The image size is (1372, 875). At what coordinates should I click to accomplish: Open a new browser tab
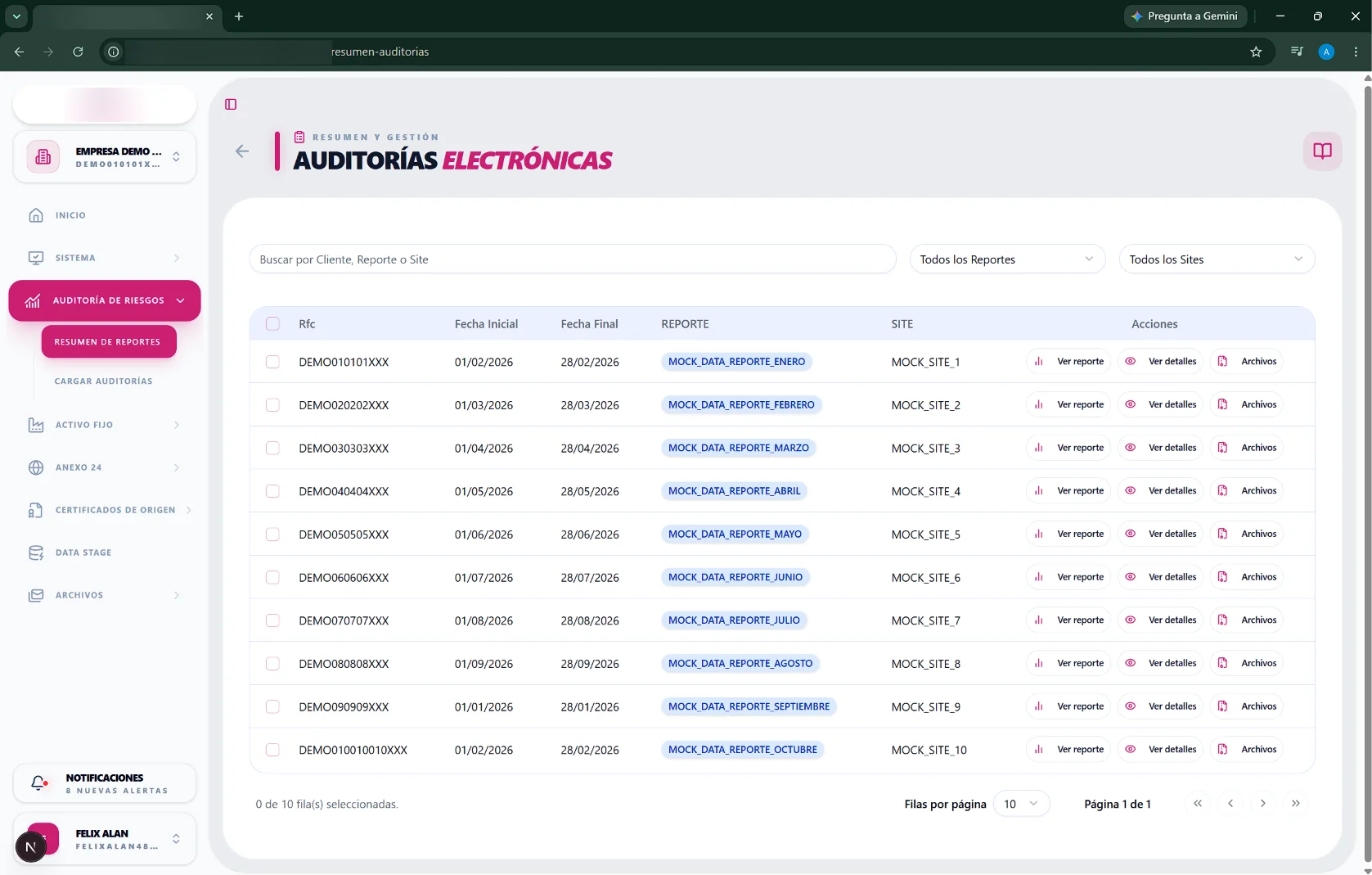[239, 16]
